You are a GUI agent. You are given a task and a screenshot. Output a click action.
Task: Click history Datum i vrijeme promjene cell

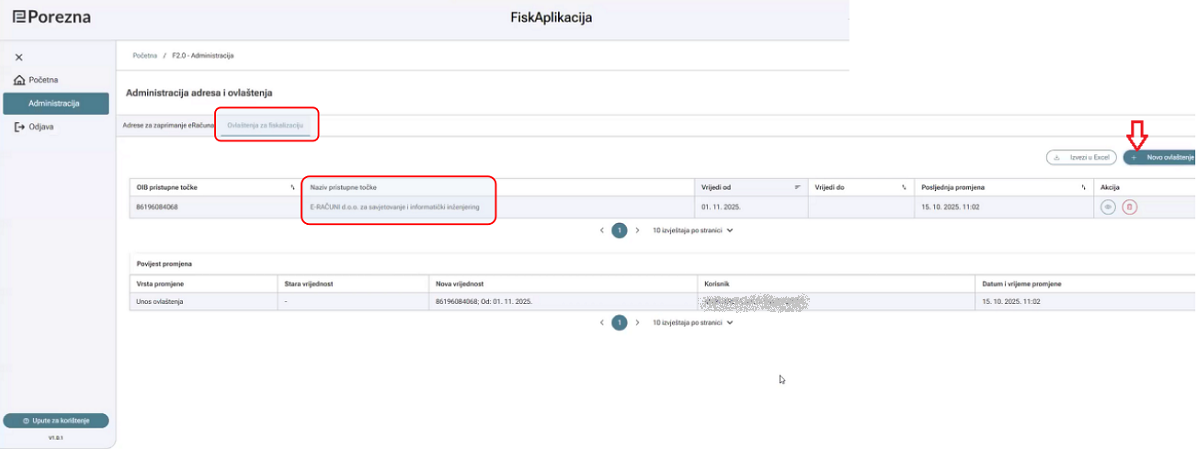[x=1086, y=302]
